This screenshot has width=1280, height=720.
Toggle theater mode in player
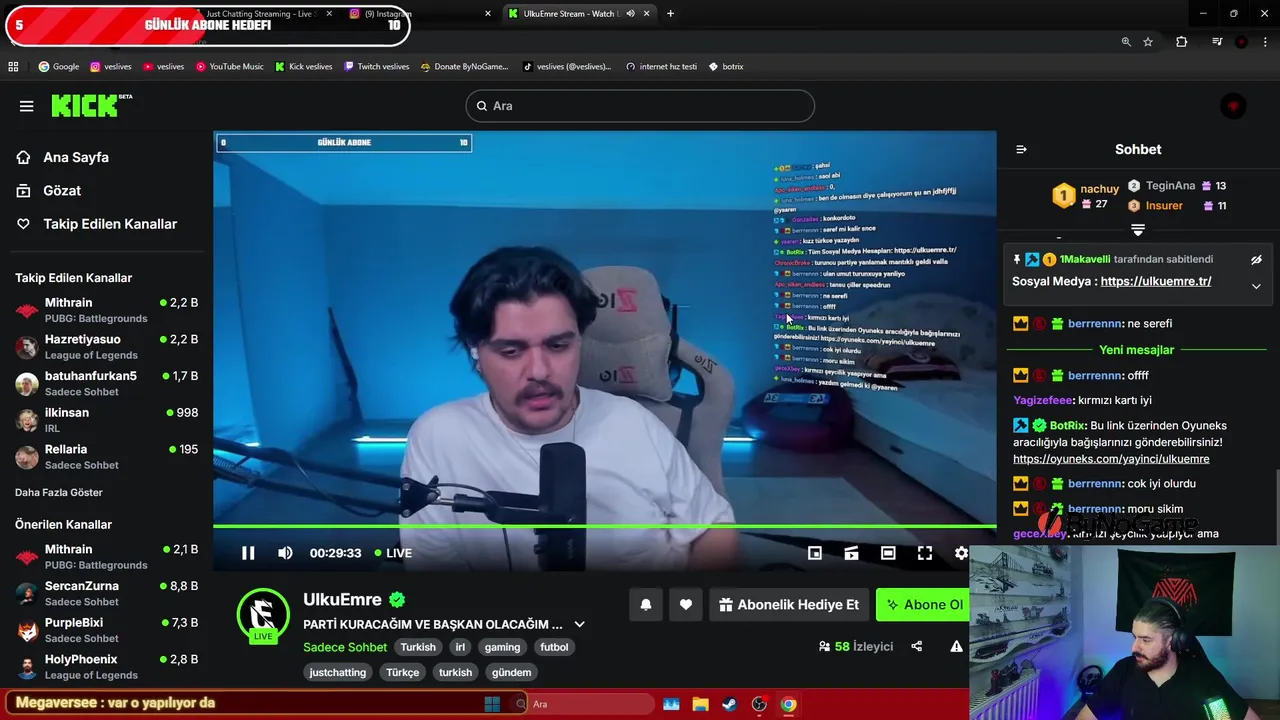[888, 553]
